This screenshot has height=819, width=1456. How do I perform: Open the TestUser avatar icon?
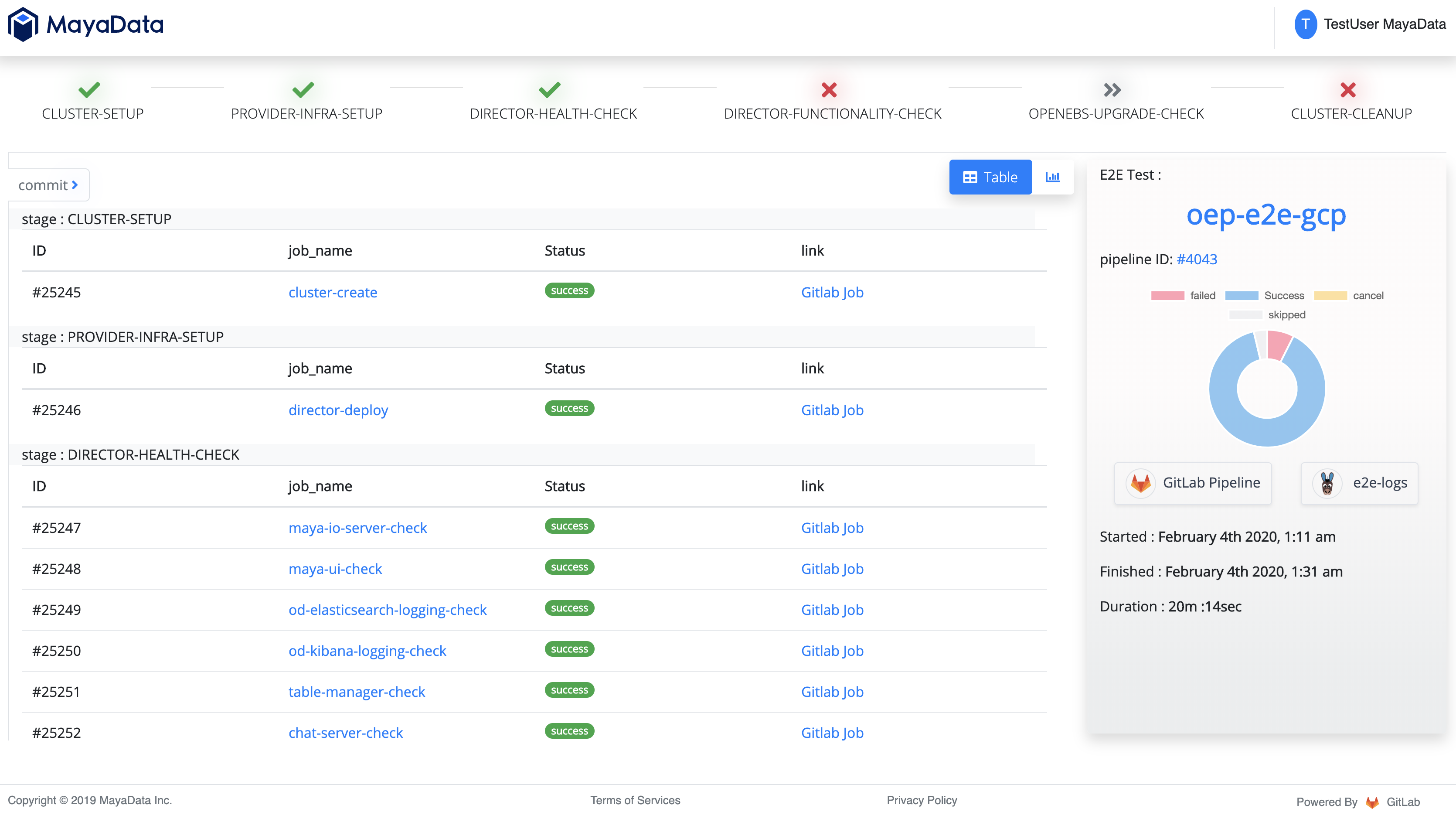tap(1305, 24)
